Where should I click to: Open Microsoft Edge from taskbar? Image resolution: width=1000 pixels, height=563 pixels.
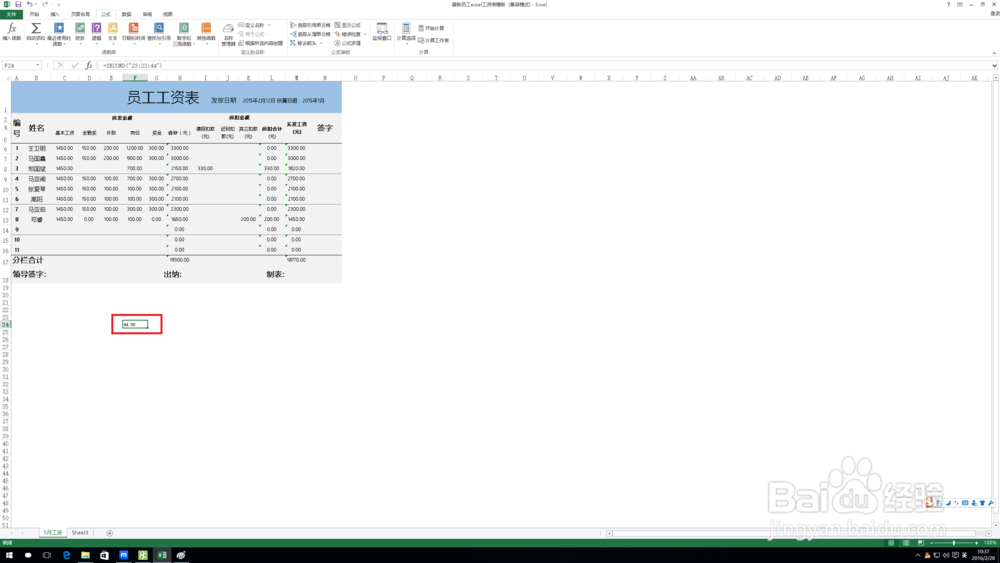(x=66, y=555)
